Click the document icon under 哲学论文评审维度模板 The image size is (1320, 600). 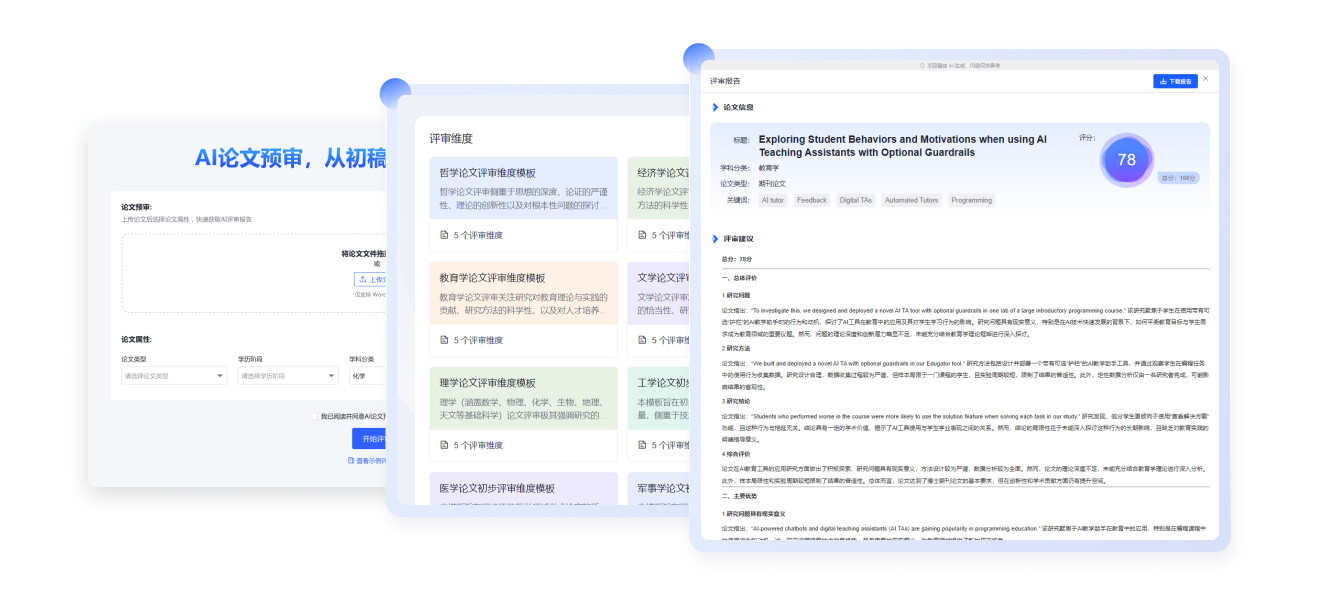click(445, 235)
